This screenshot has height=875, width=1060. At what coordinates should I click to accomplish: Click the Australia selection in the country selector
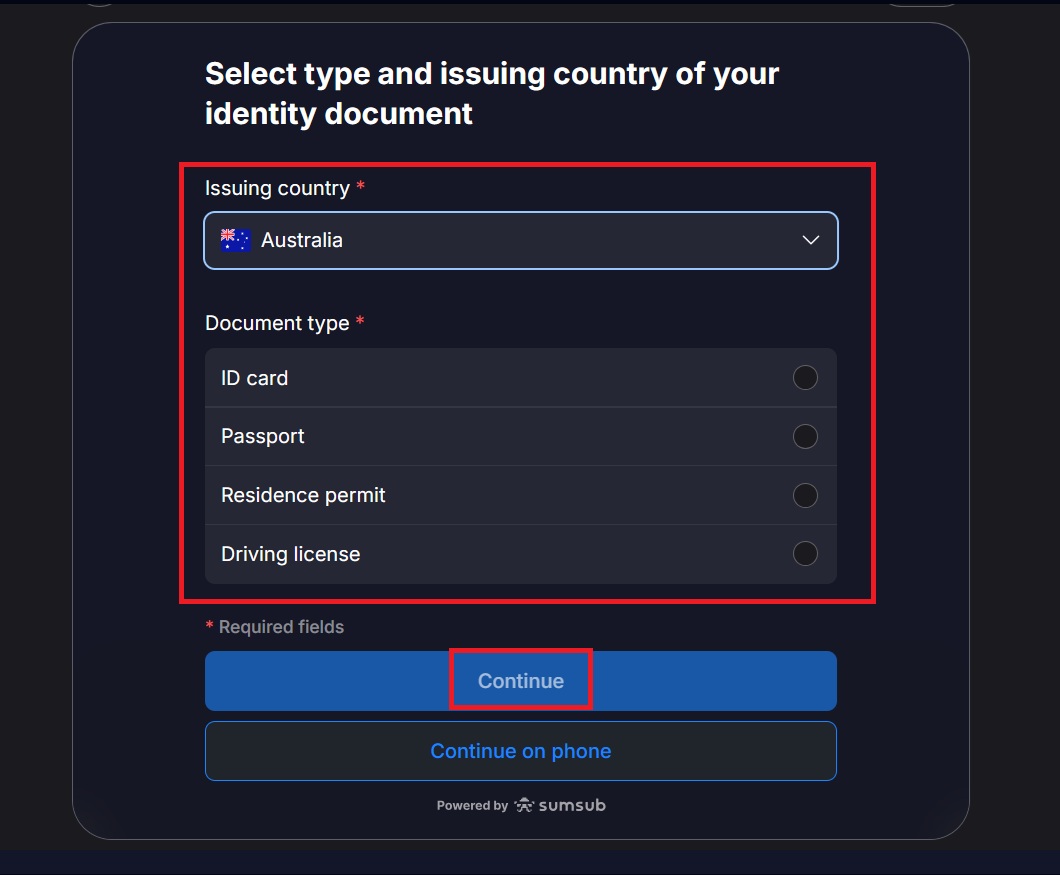(302, 240)
